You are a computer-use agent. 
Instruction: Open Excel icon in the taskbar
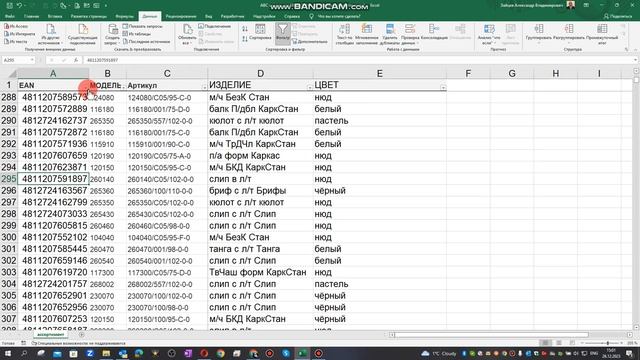(x=302, y=353)
